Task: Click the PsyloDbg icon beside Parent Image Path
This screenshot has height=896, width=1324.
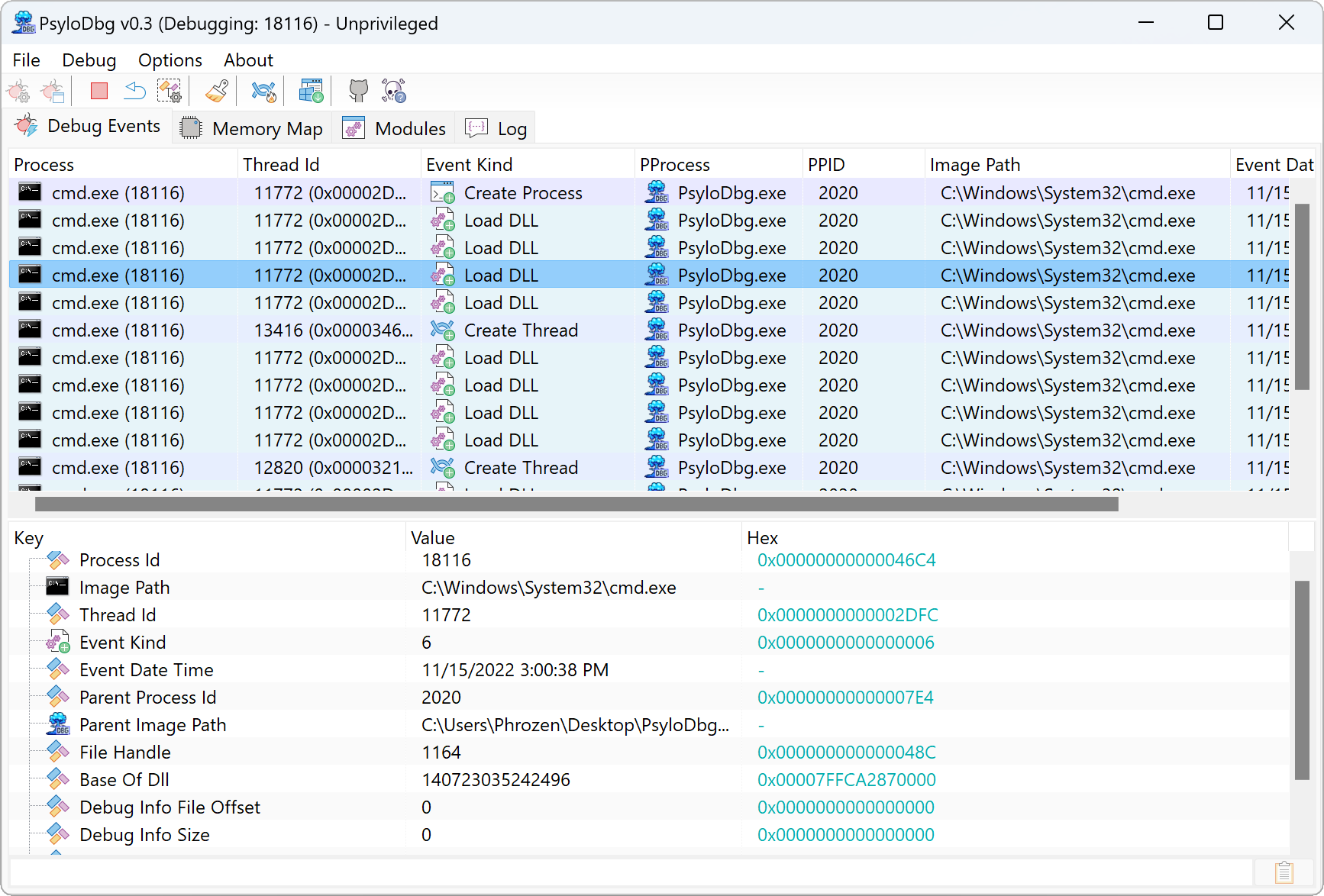Action: tap(58, 724)
